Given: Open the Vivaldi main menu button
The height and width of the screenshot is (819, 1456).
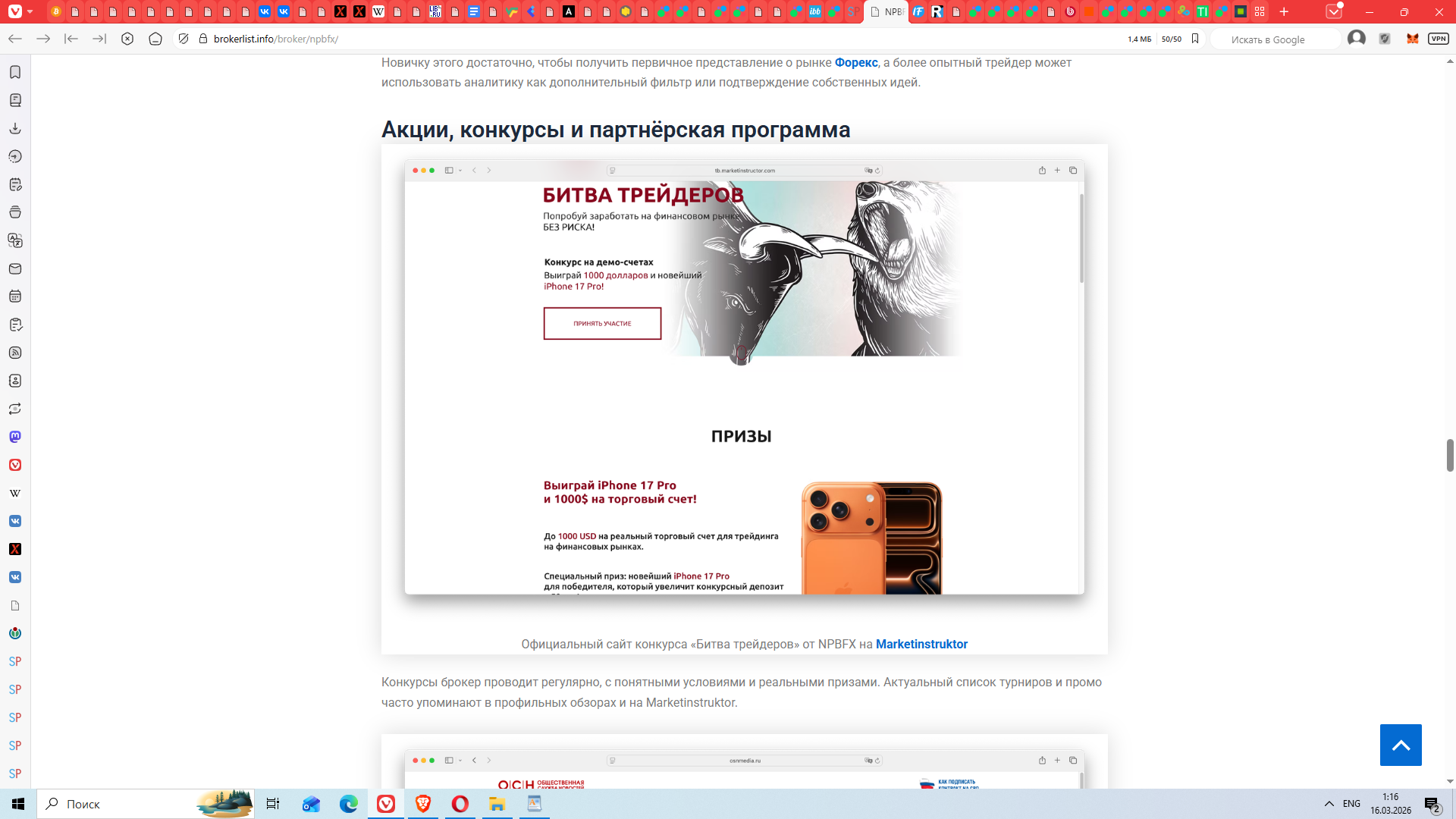Looking at the screenshot, I should 15,11.
